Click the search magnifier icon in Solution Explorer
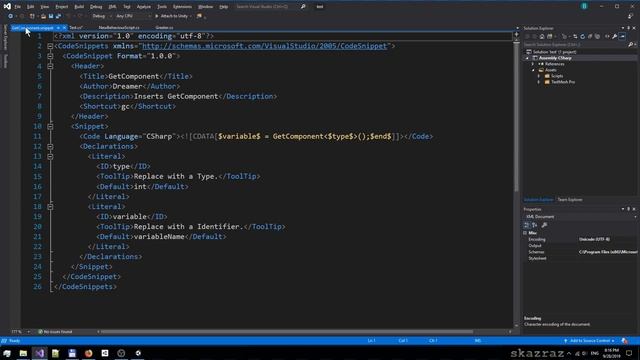 click(631, 44)
